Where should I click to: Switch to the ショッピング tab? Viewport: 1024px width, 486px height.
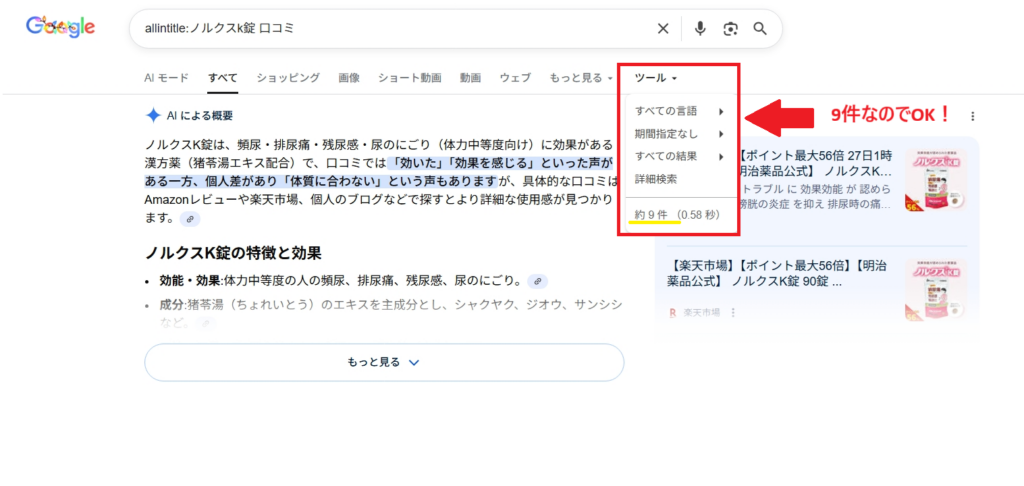pyautogui.click(x=288, y=77)
